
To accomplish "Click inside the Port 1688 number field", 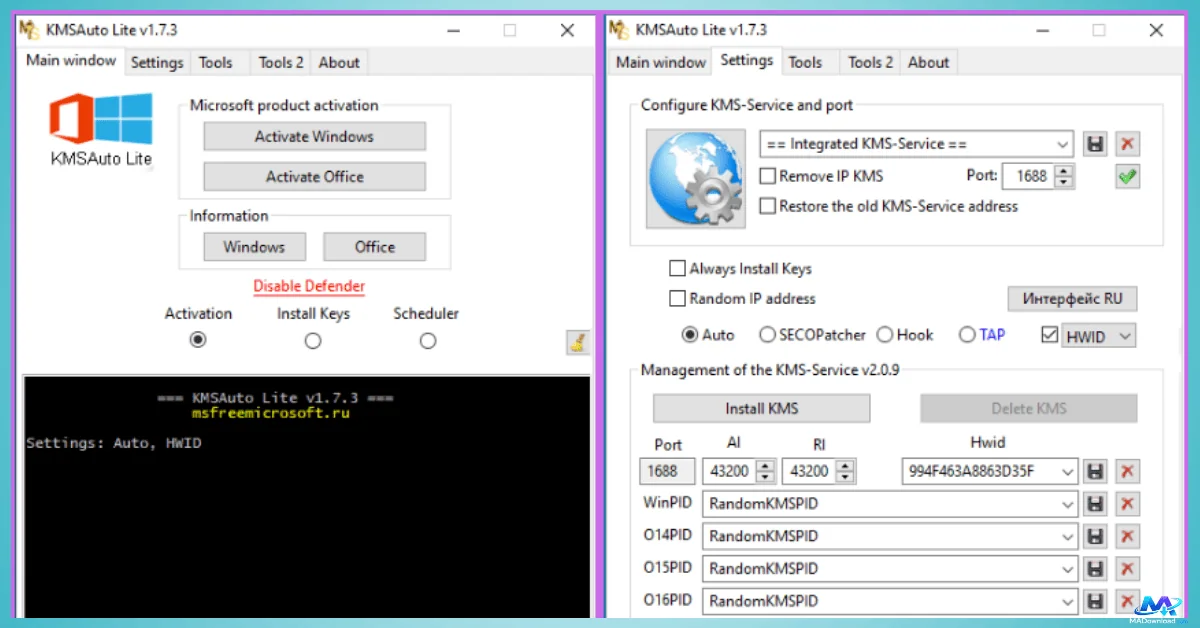I will pos(1029,176).
